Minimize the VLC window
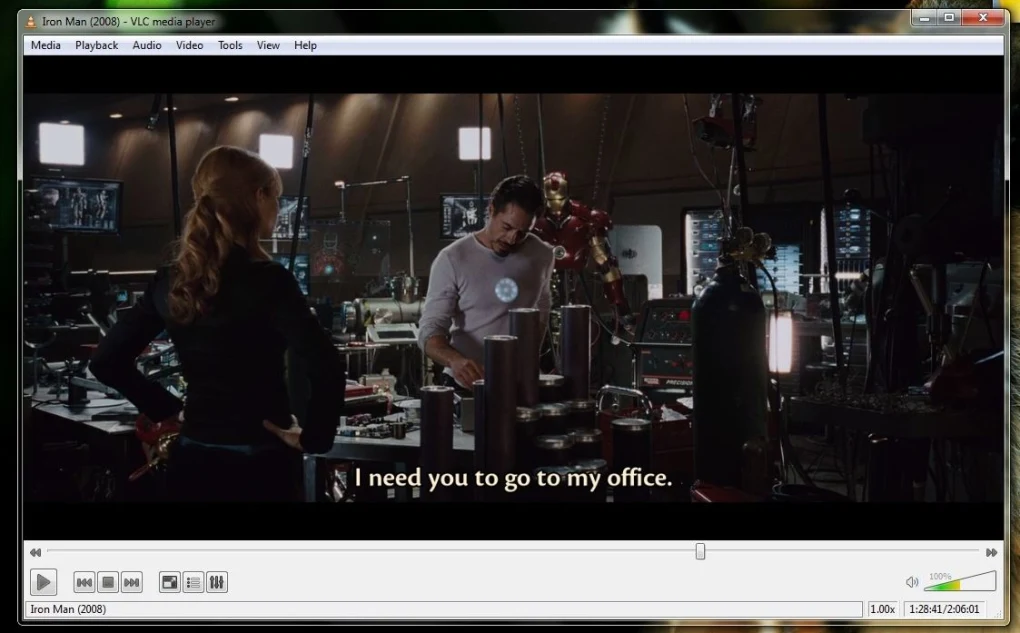 (x=924, y=18)
